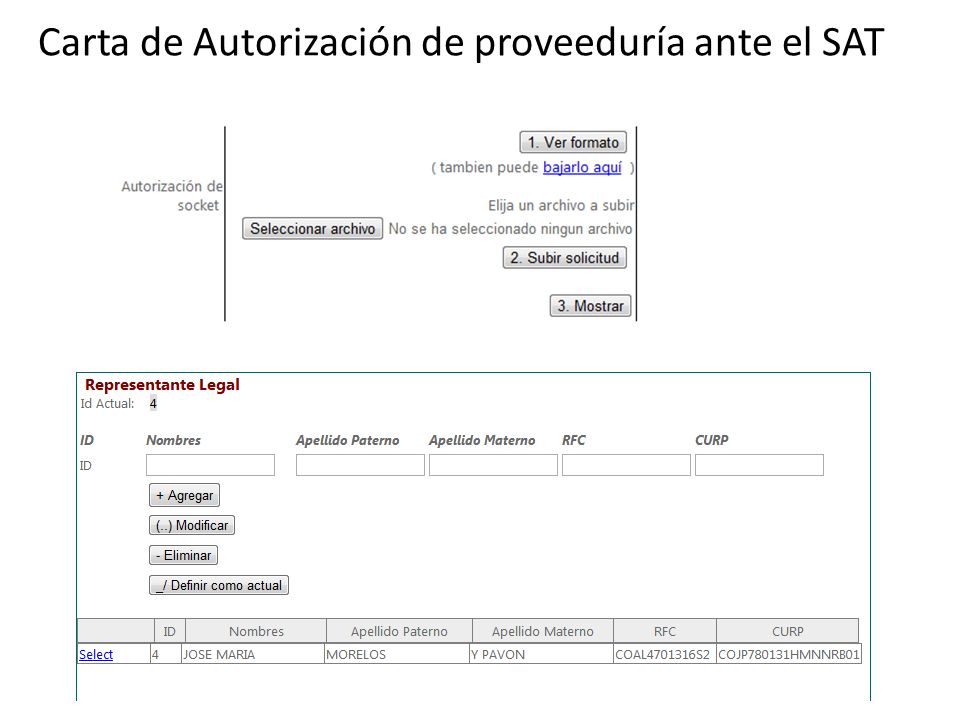Screen dimensions: 960x720
Task: Focus the Apellido Paterno input field
Action: (x=360, y=465)
